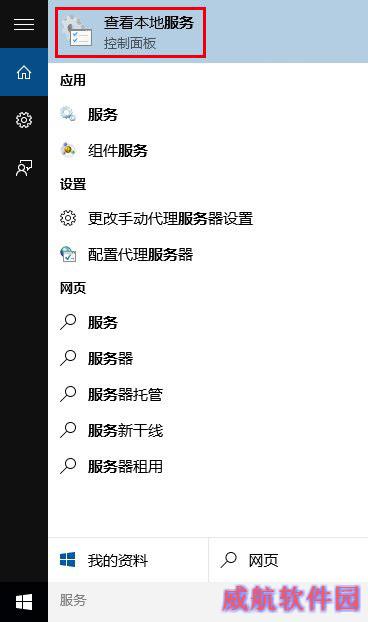
Task: Click the search box containing 服务
Action: (x=208, y=600)
